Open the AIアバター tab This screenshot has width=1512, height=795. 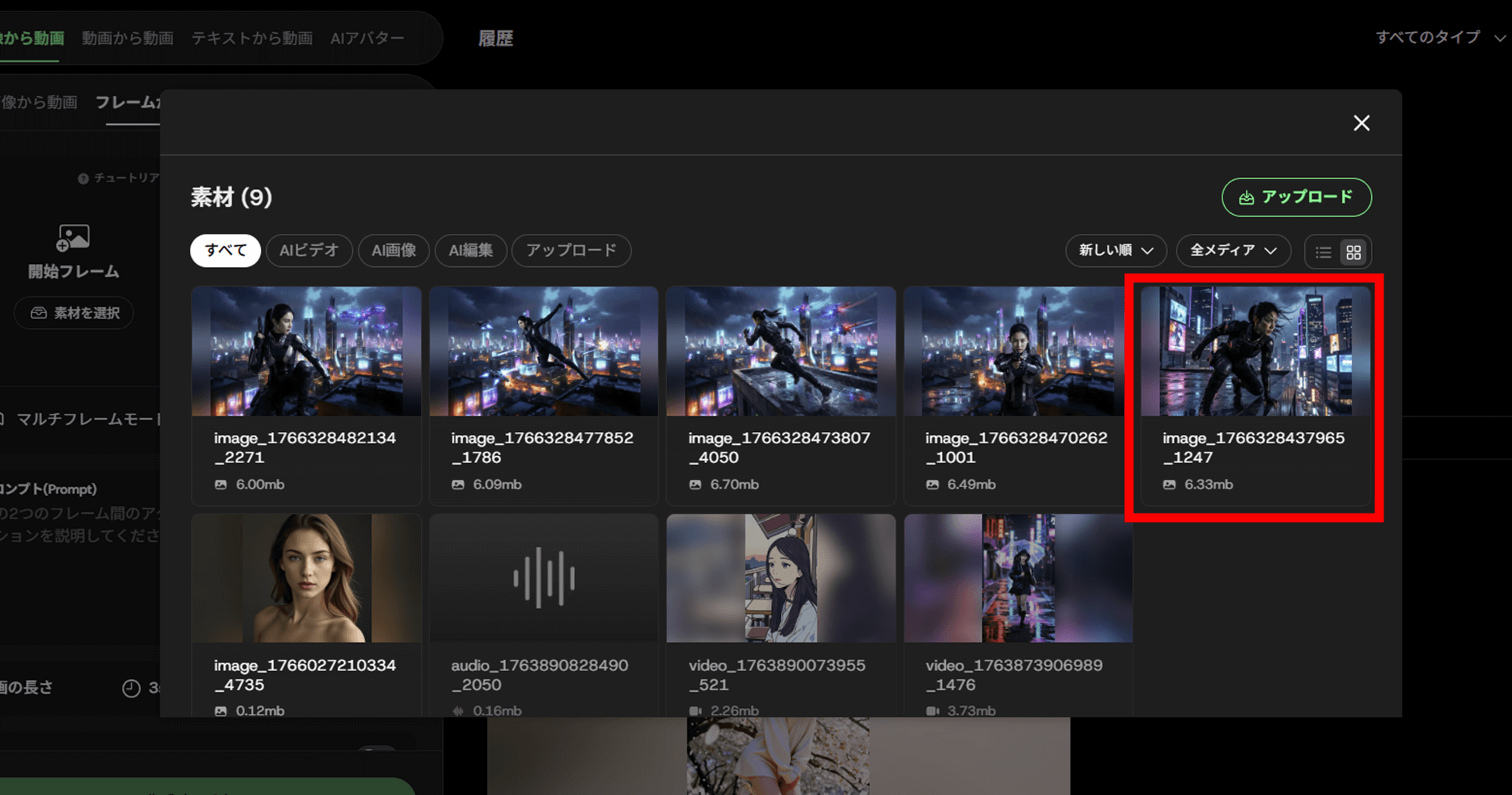(x=367, y=38)
